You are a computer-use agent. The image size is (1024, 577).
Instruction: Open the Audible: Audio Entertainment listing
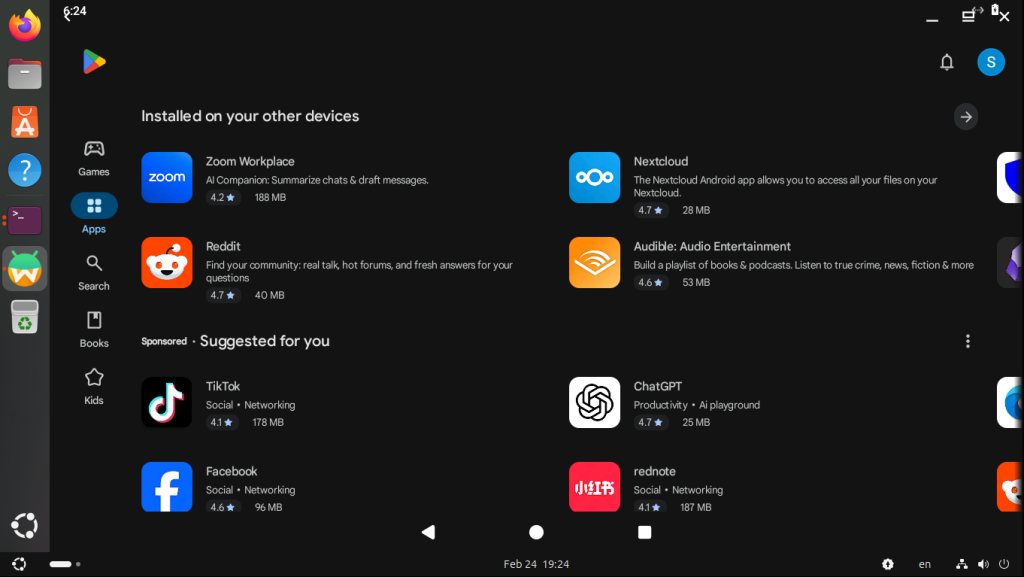coord(712,246)
